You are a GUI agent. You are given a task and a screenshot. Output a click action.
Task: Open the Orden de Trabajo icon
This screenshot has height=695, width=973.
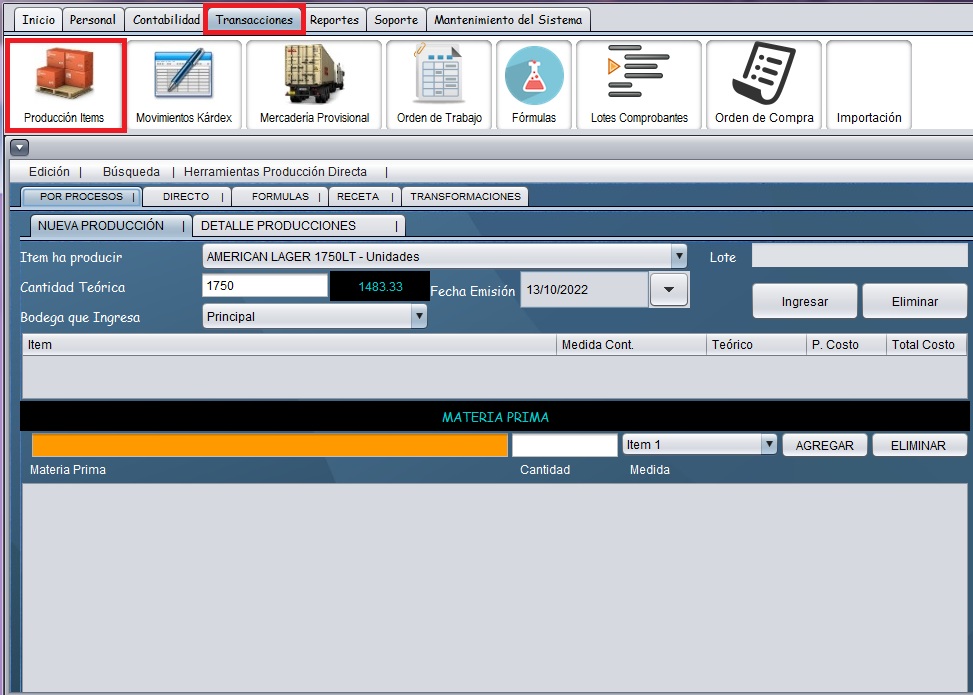(439, 85)
